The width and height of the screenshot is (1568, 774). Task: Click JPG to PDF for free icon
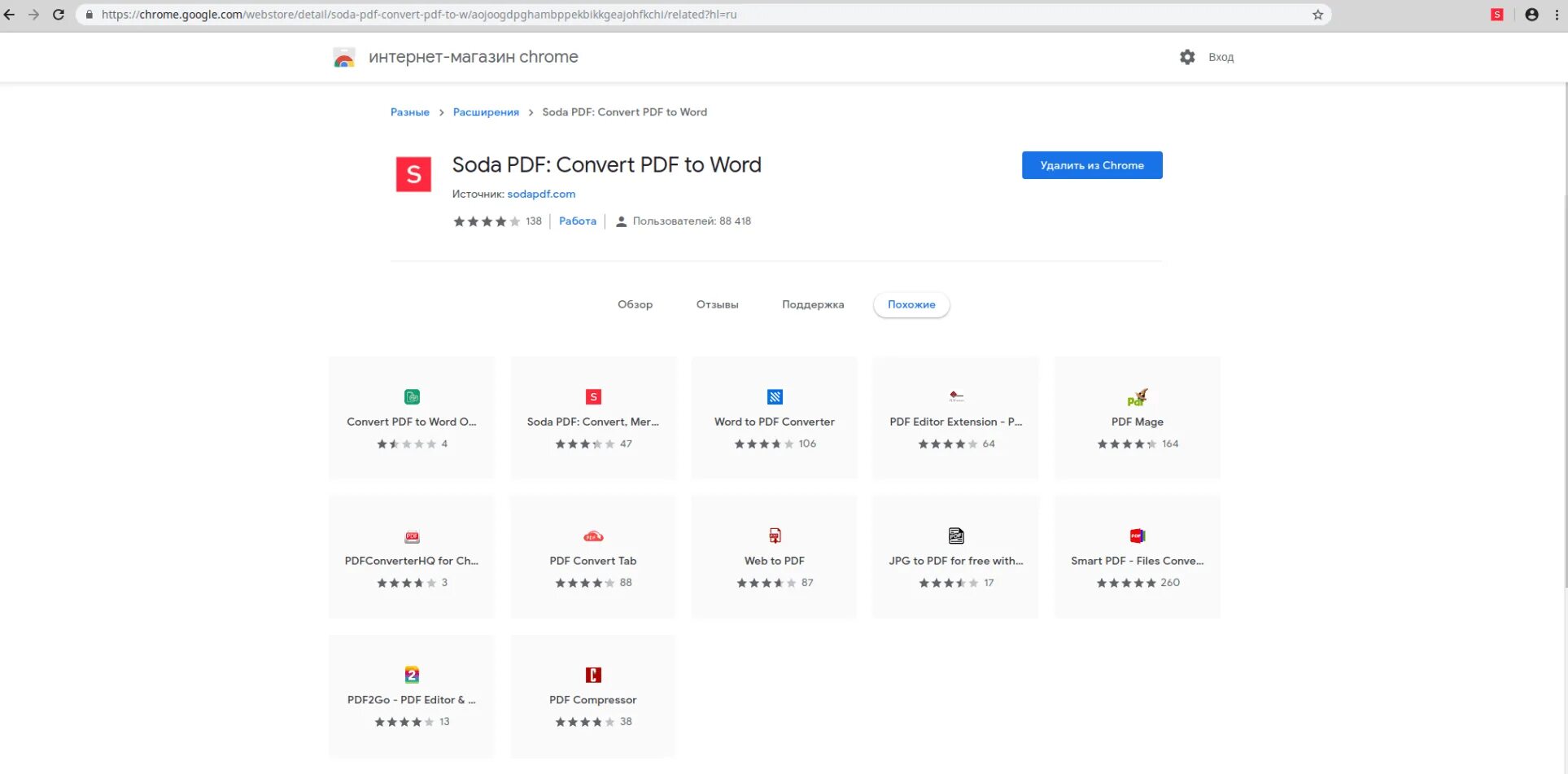(956, 536)
